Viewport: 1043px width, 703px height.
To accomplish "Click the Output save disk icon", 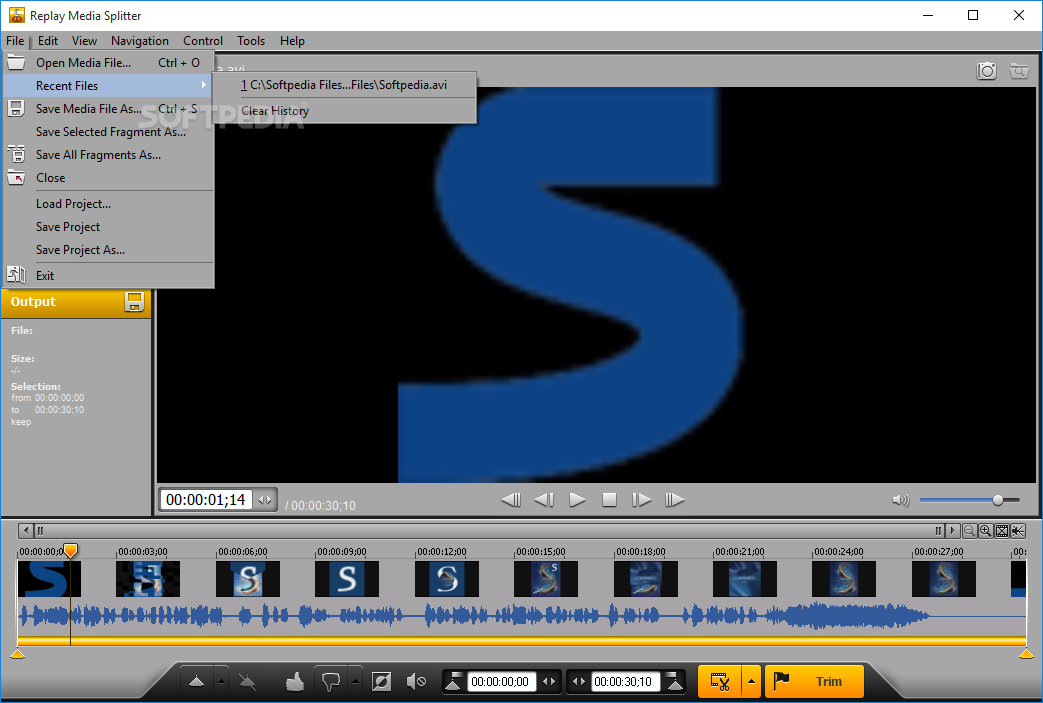I will [134, 302].
